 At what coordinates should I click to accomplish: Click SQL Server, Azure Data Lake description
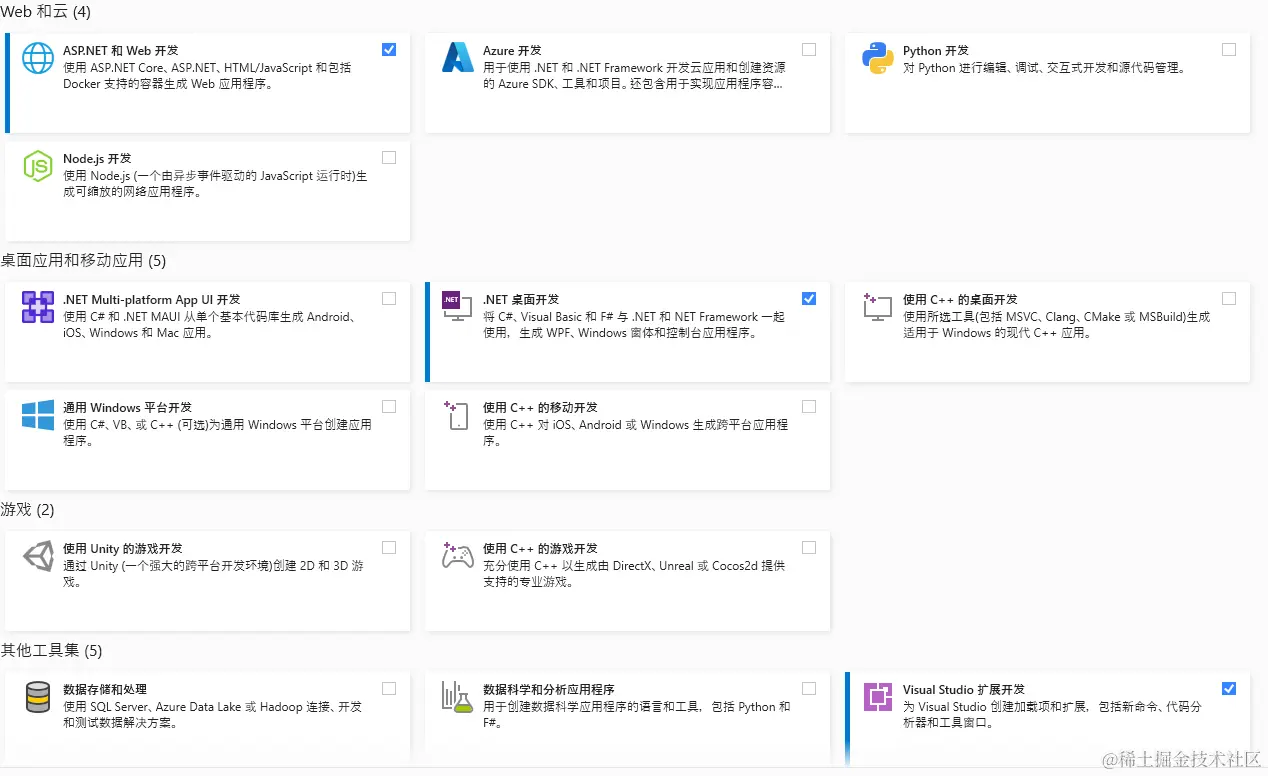212,714
